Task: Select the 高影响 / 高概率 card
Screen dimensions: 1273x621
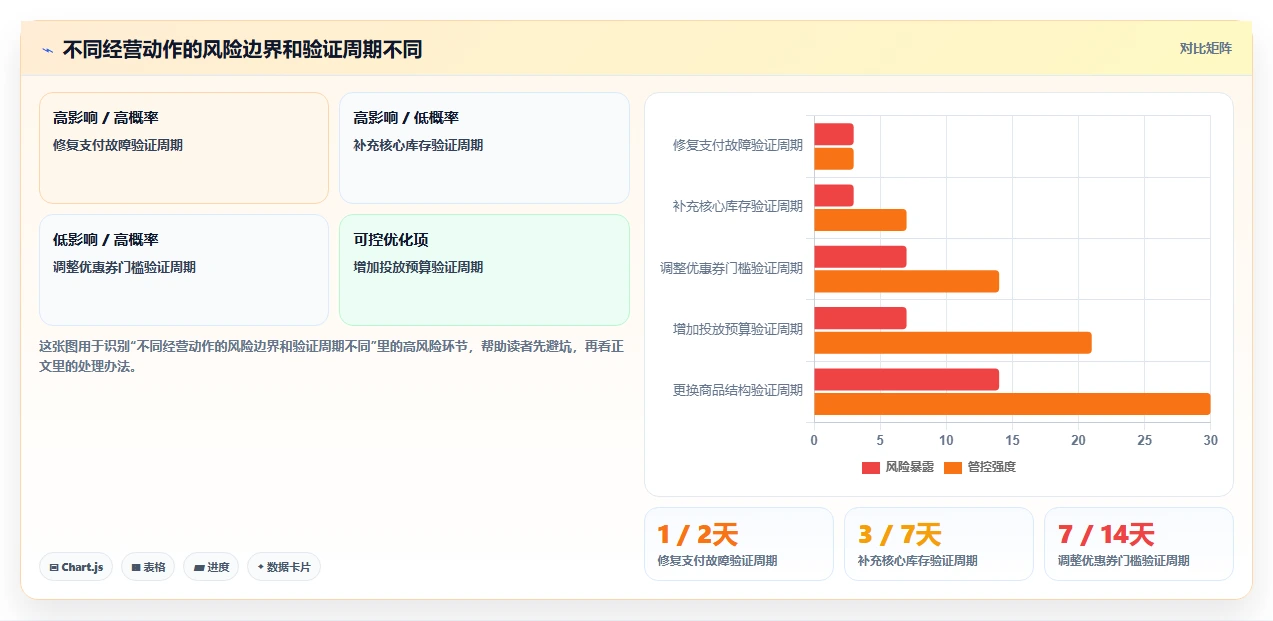Action: (184, 148)
